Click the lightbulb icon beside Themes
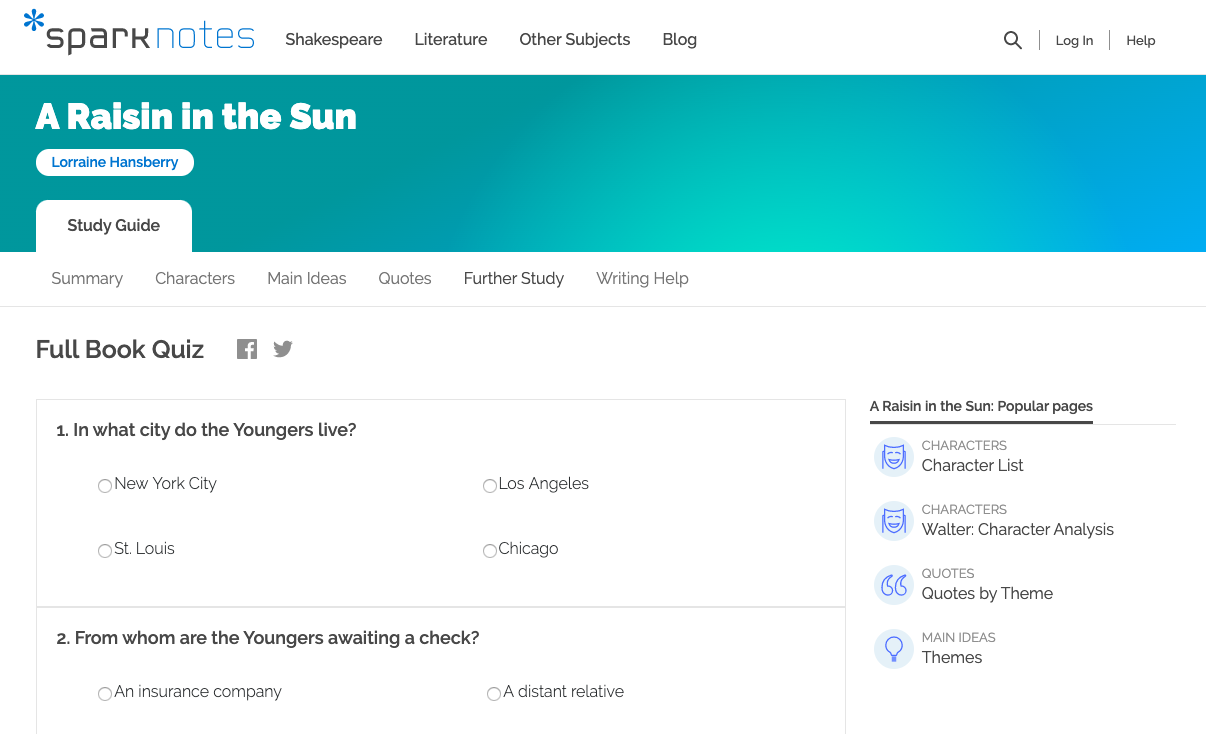The width and height of the screenshot is (1206, 734). coord(893,649)
